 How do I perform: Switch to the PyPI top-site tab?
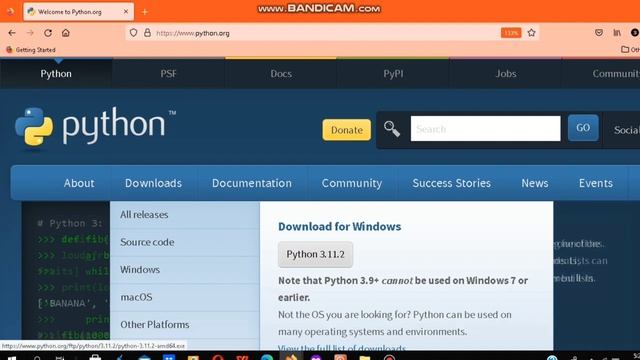(x=393, y=74)
